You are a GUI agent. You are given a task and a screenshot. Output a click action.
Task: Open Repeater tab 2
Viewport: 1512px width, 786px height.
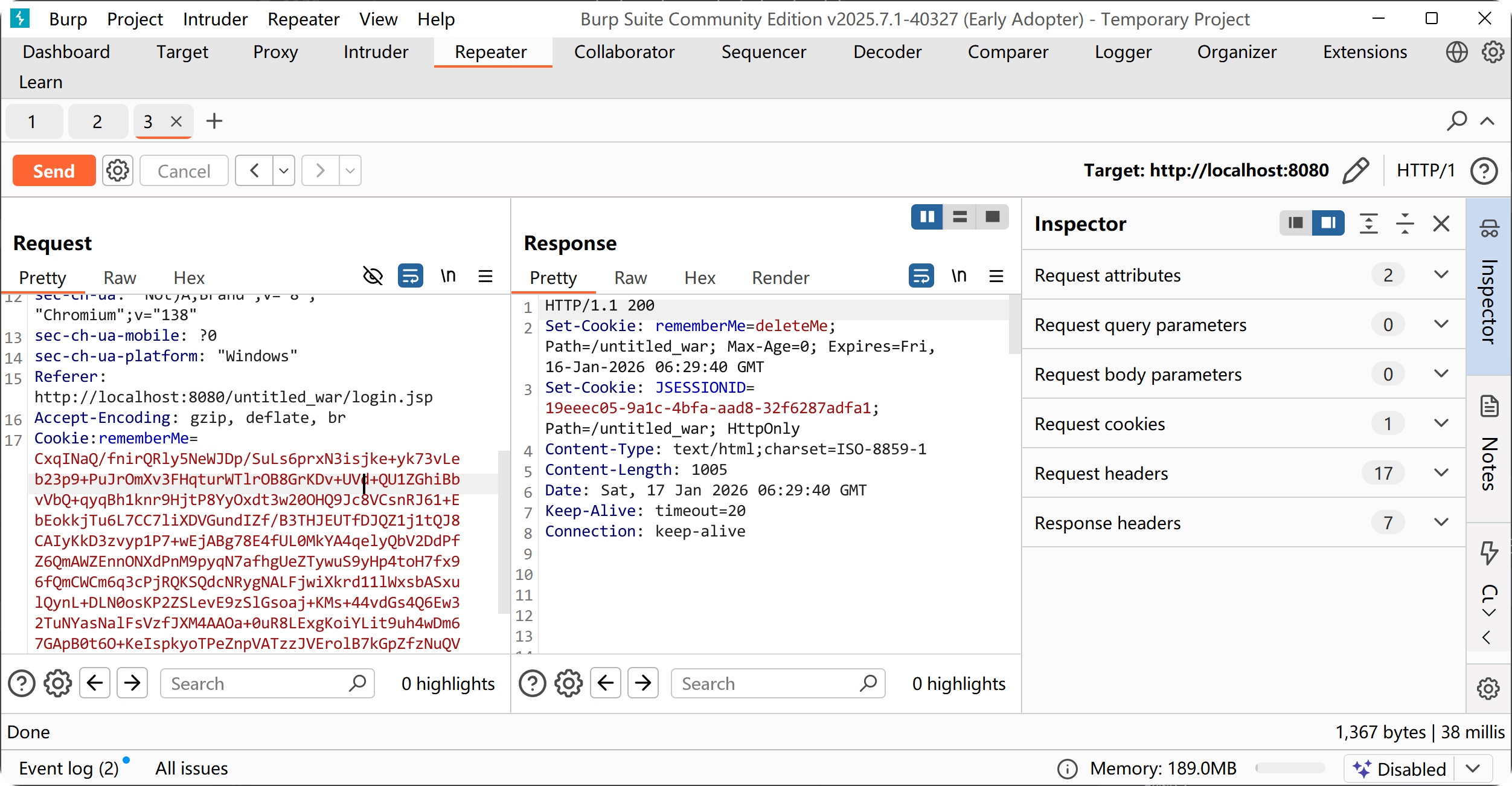coord(97,121)
